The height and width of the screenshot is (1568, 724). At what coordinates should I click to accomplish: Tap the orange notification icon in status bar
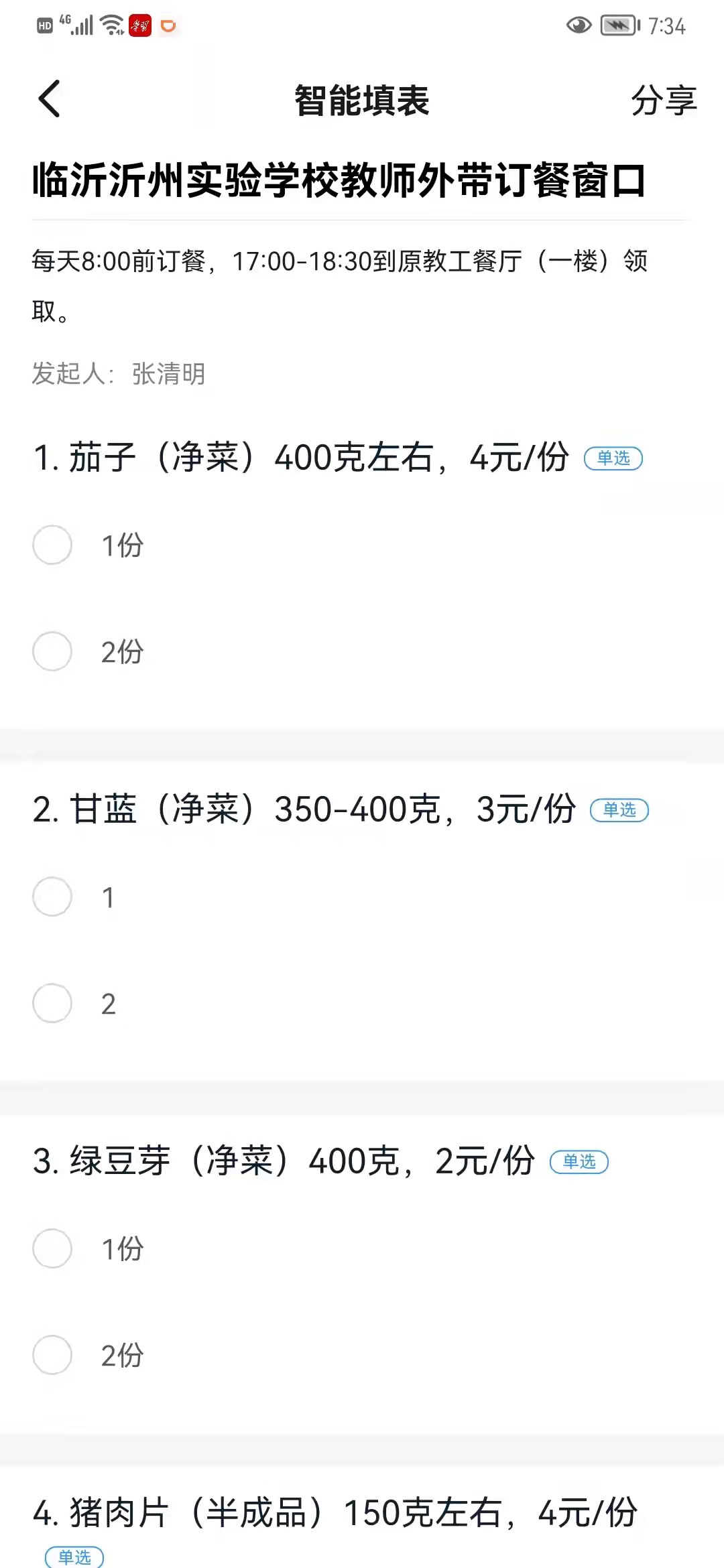pos(168,25)
